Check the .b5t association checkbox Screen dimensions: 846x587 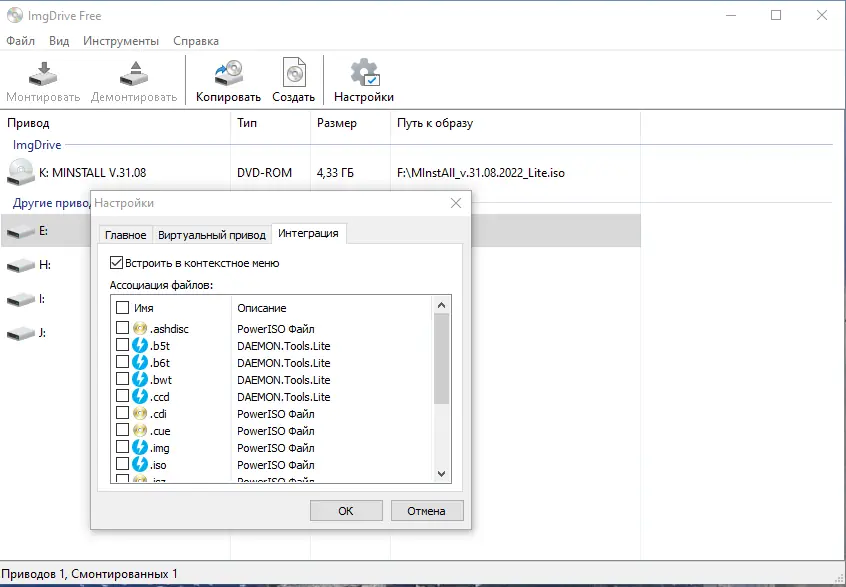122,345
